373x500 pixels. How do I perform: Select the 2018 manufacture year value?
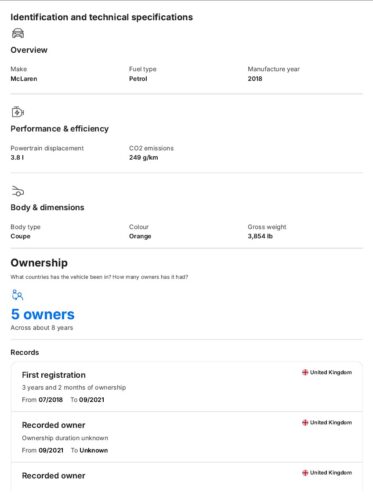click(255, 79)
